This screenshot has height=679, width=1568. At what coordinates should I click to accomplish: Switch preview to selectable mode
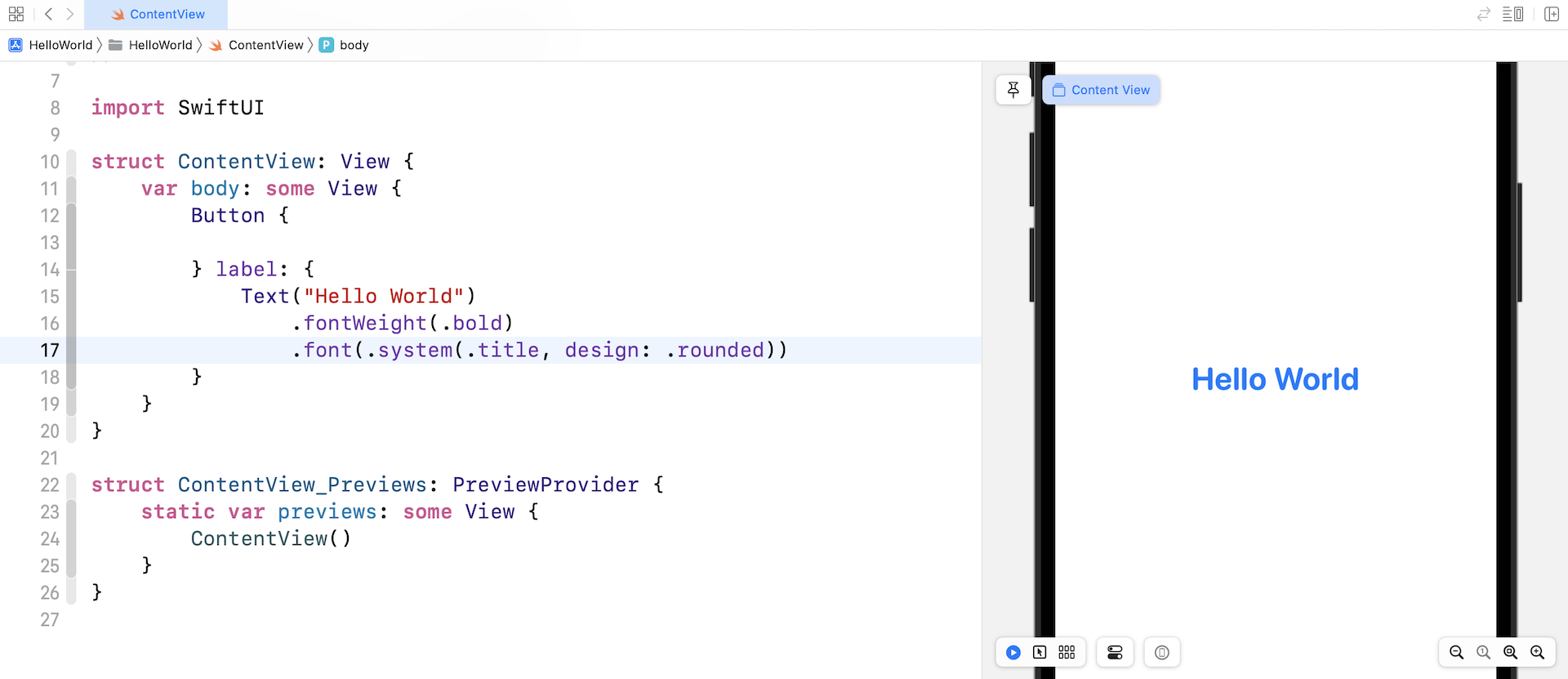(1040, 652)
